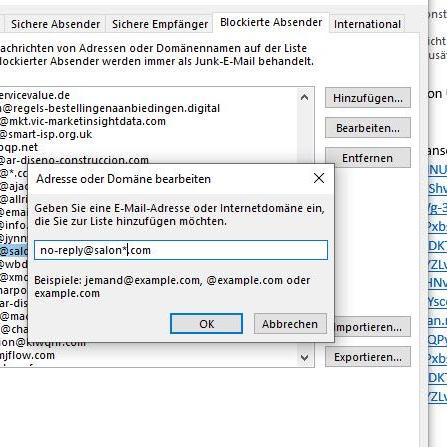Screen dimensions: 447x447
Task: Click the email address input field
Action: coord(181,250)
